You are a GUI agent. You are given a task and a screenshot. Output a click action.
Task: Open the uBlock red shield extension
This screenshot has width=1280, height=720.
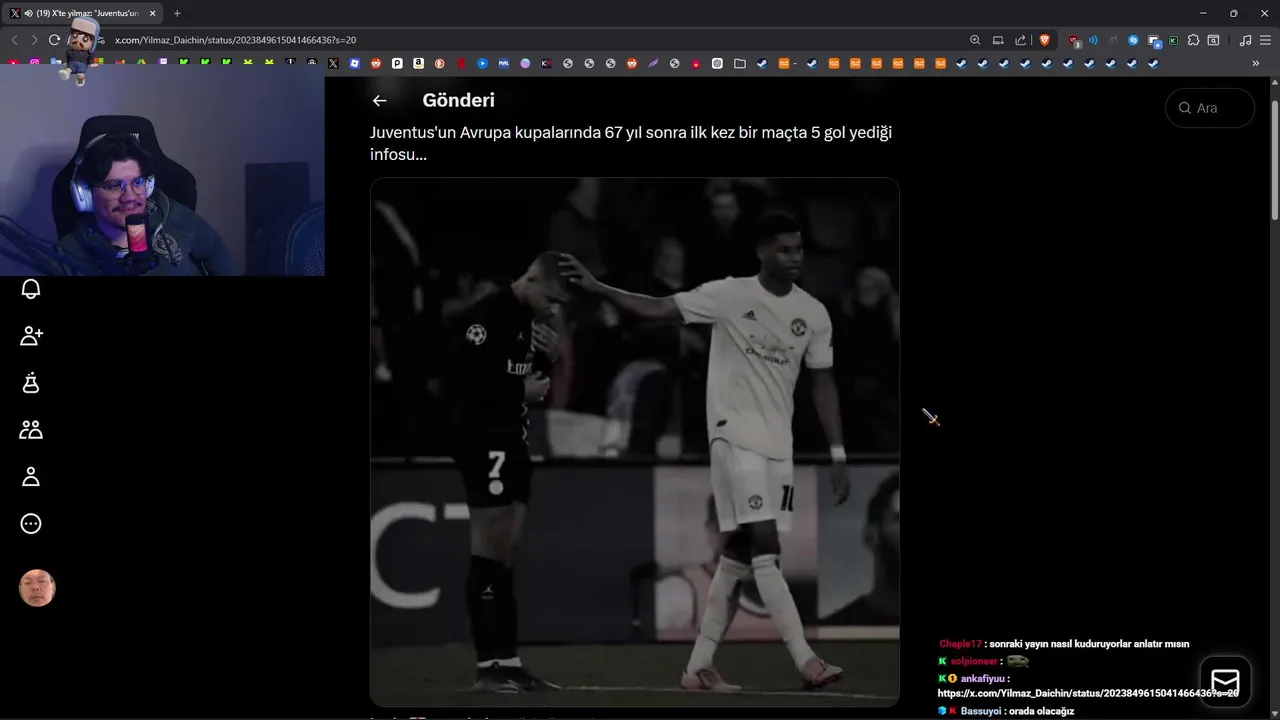point(1073,41)
